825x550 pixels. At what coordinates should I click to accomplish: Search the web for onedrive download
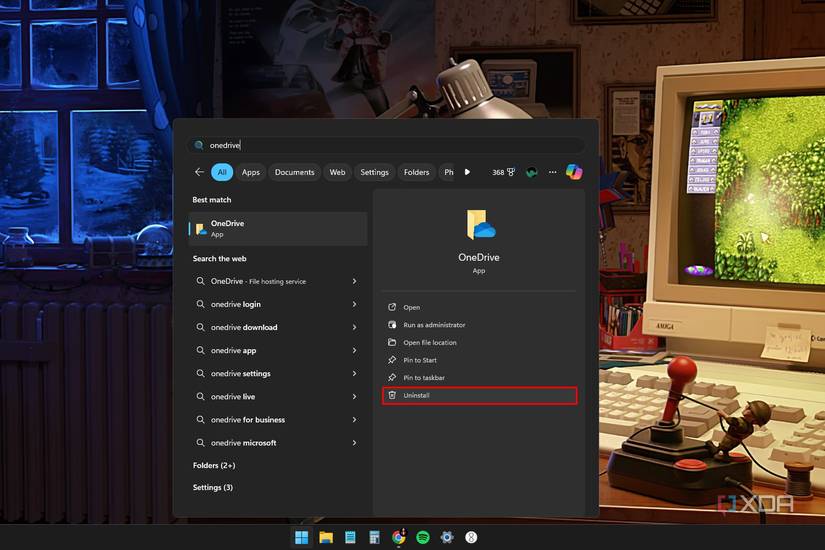click(244, 327)
